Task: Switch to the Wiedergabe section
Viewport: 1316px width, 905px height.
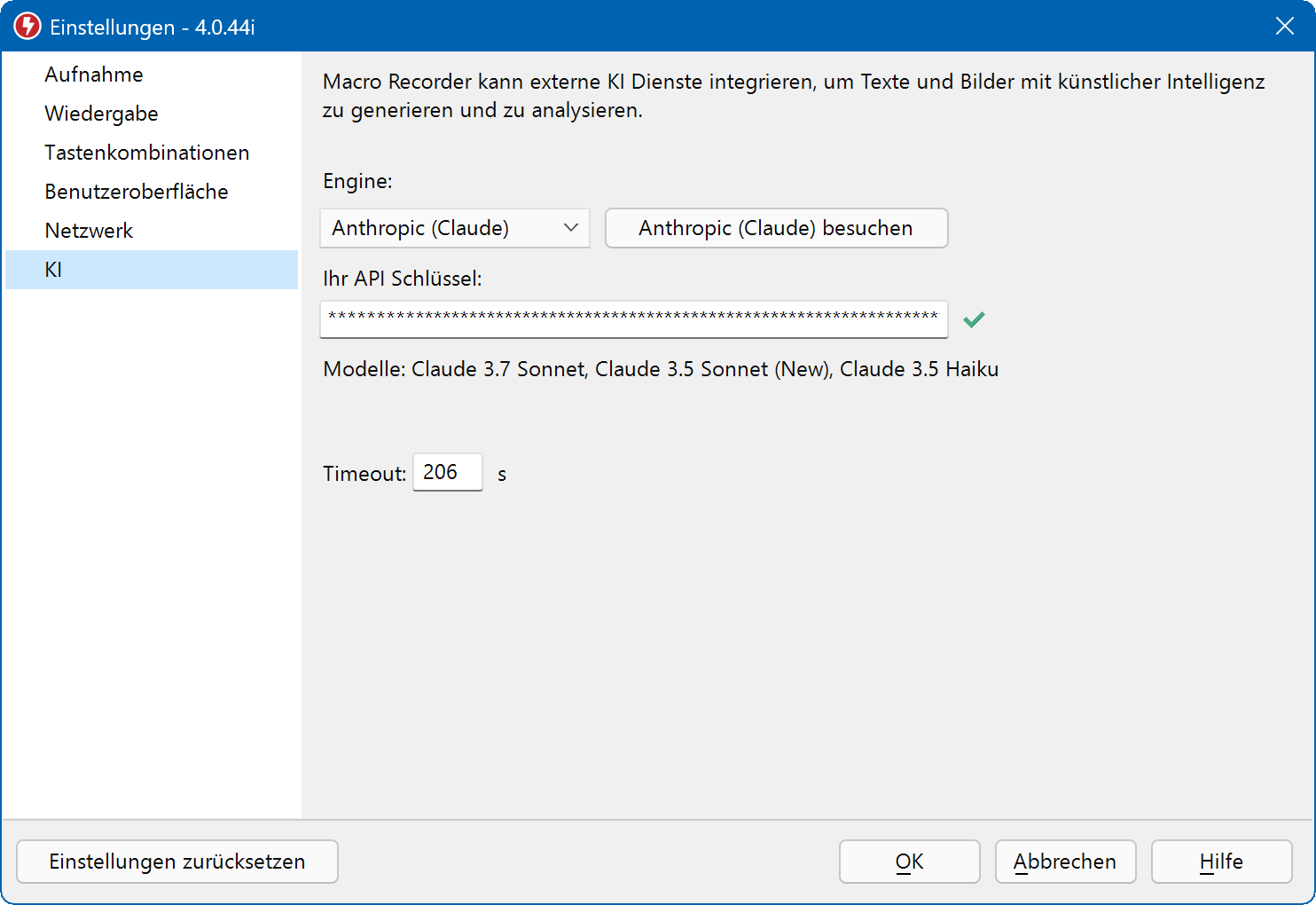Action: pyautogui.click(x=101, y=114)
